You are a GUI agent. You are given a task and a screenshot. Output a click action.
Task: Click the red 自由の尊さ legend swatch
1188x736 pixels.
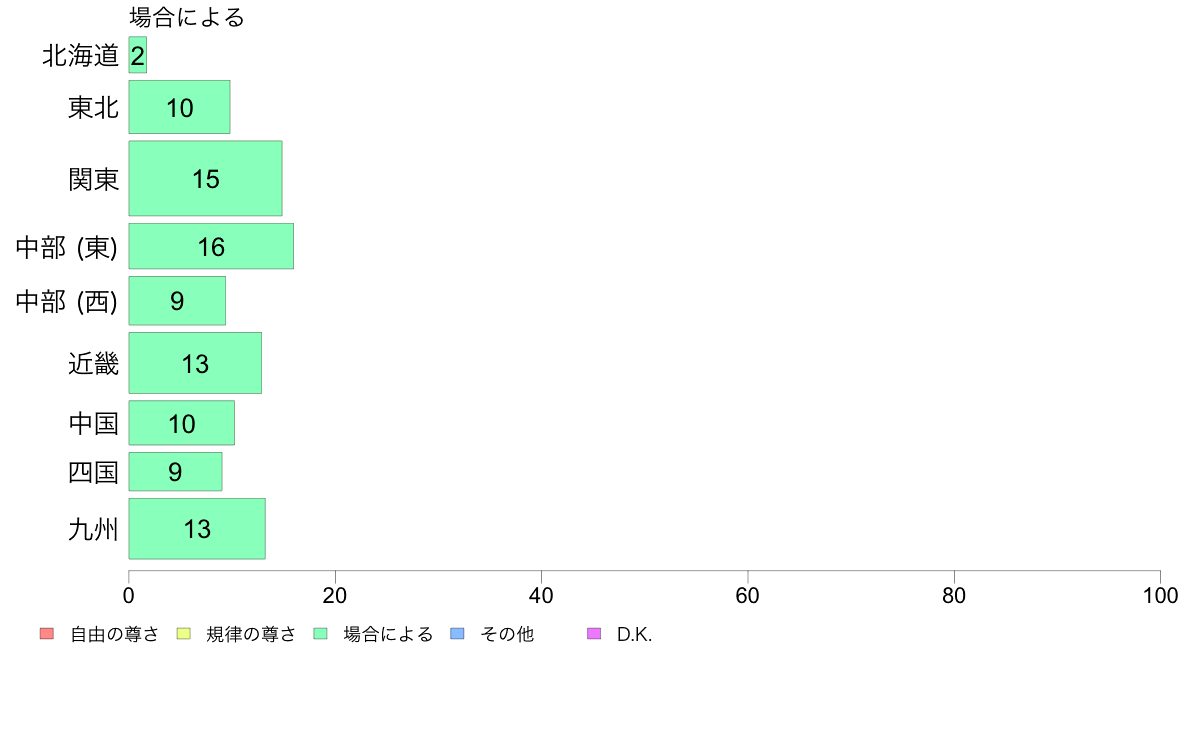tap(47, 634)
